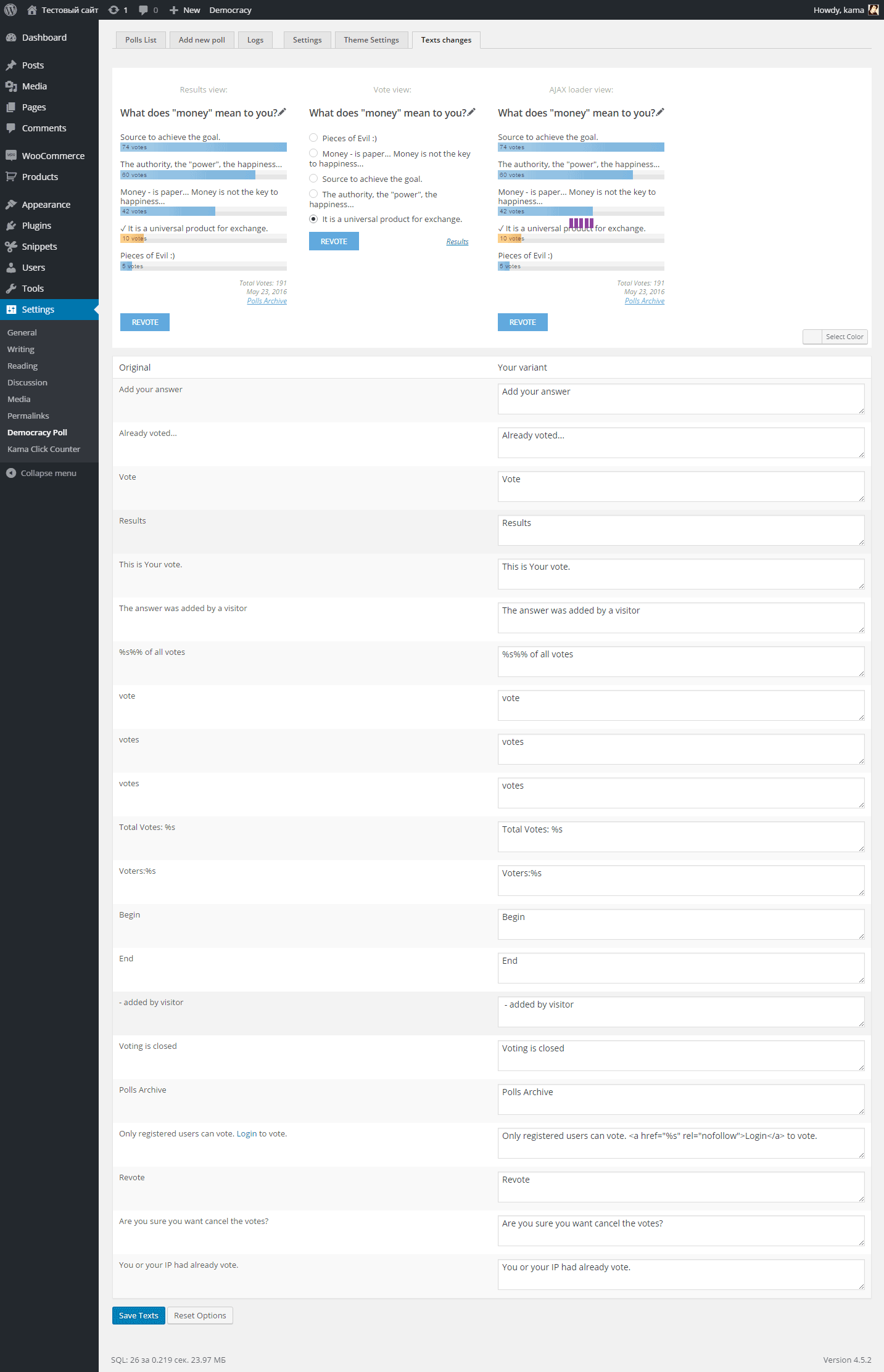The width and height of the screenshot is (884, 1372).
Task: Select 'It is a universal product' radio
Action: click(313, 219)
